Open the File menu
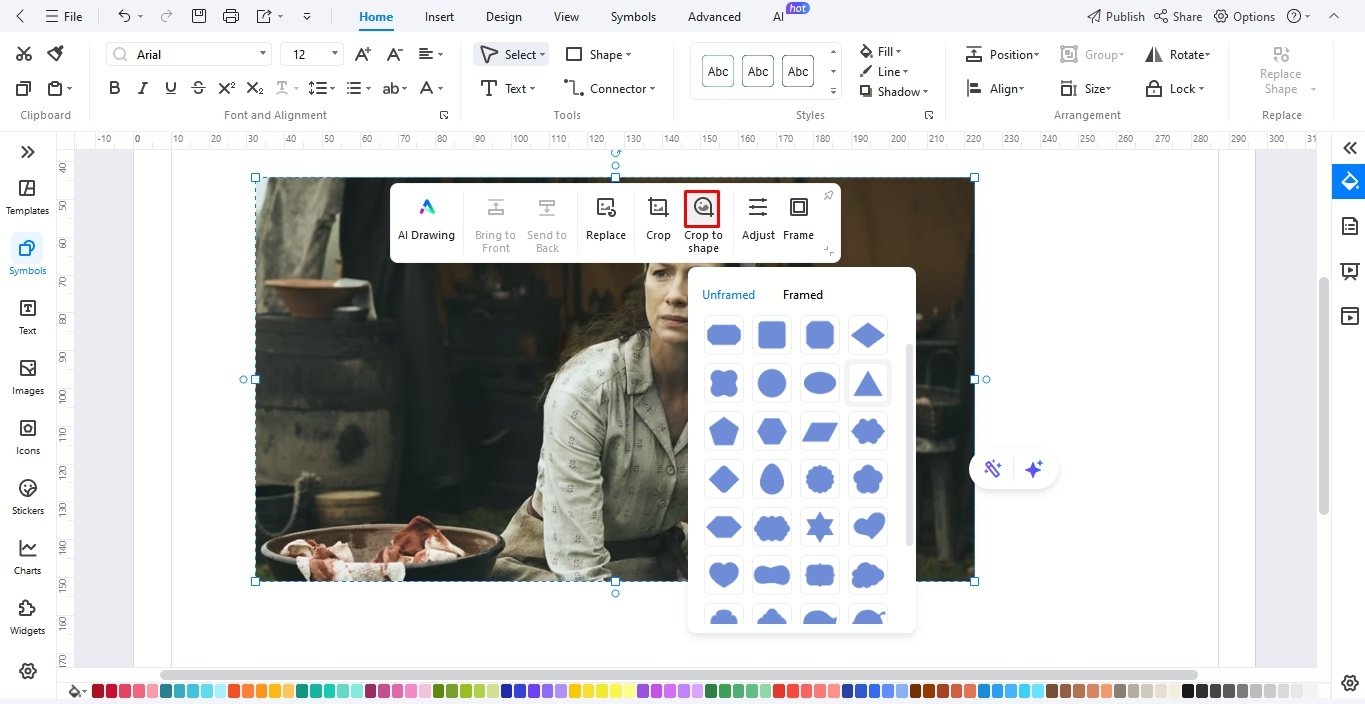Screen dimensions: 1365x704 62,16
